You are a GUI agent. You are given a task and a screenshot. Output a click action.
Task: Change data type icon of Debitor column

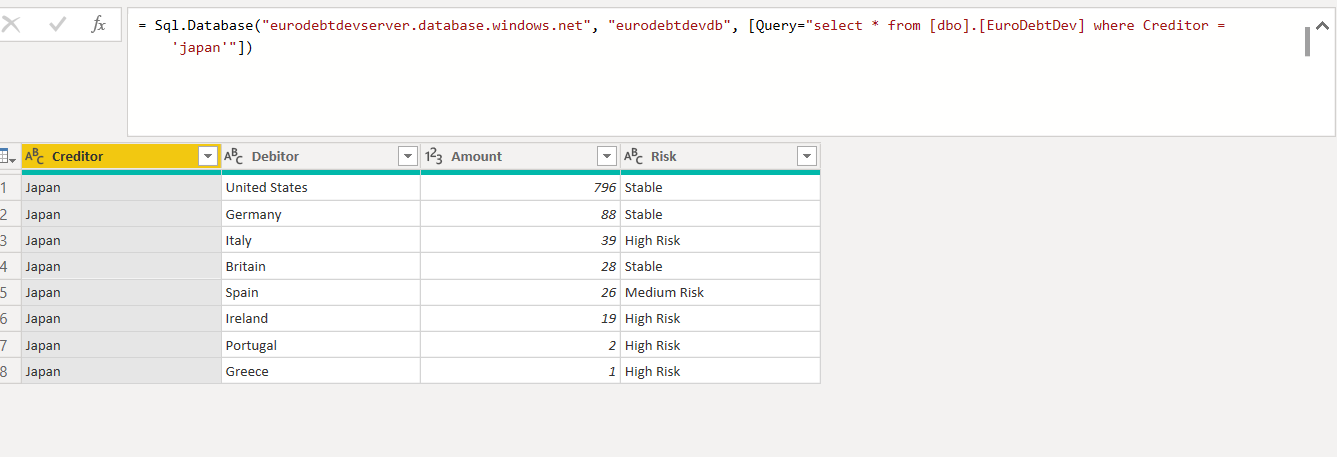(234, 156)
